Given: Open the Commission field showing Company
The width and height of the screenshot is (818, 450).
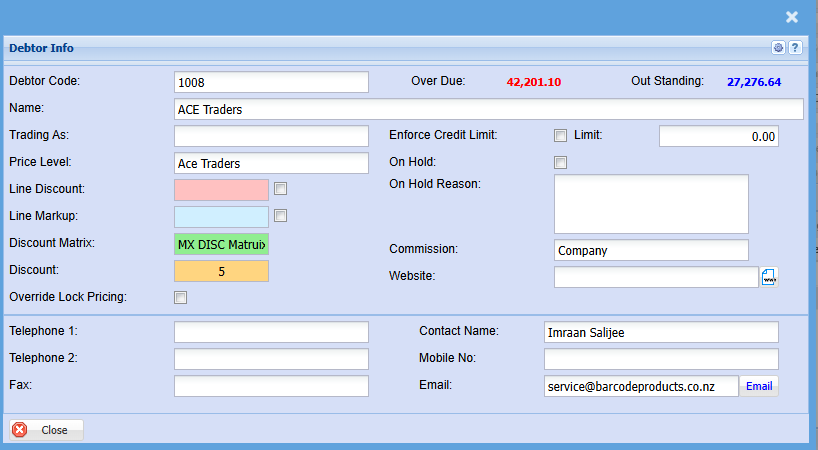Looking at the screenshot, I should coord(651,250).
